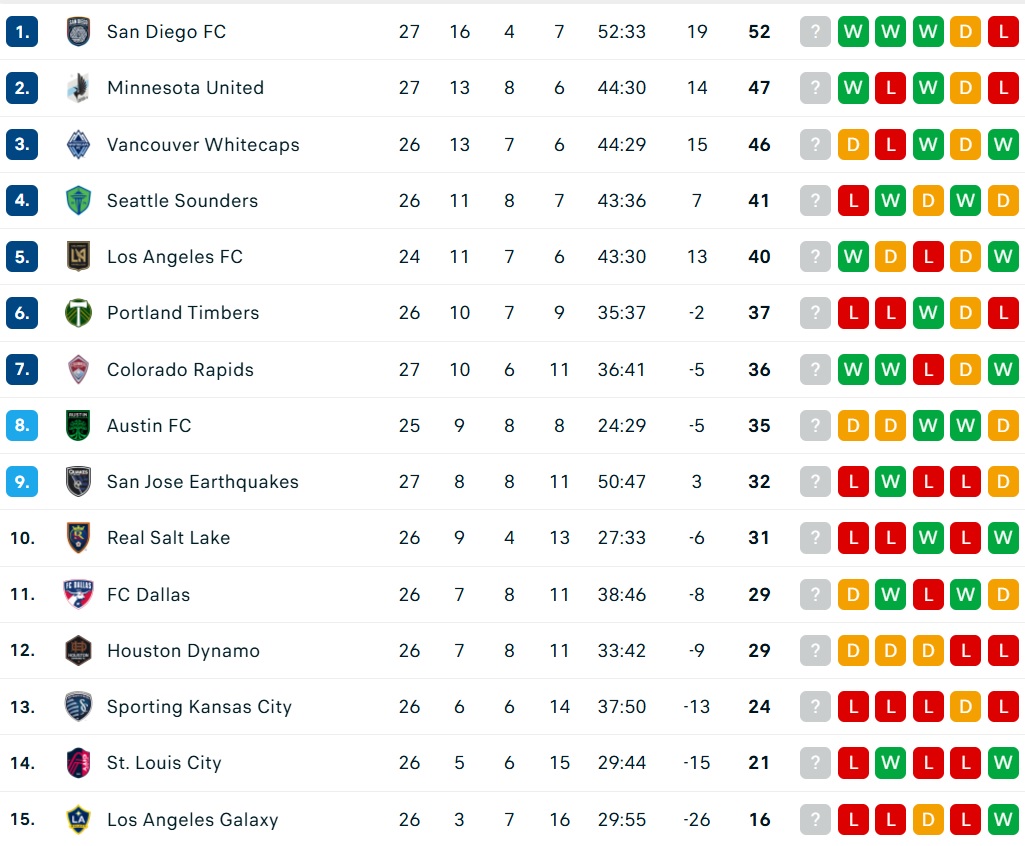
Task: Click St. Louis City team name
Action: point(164,763)
